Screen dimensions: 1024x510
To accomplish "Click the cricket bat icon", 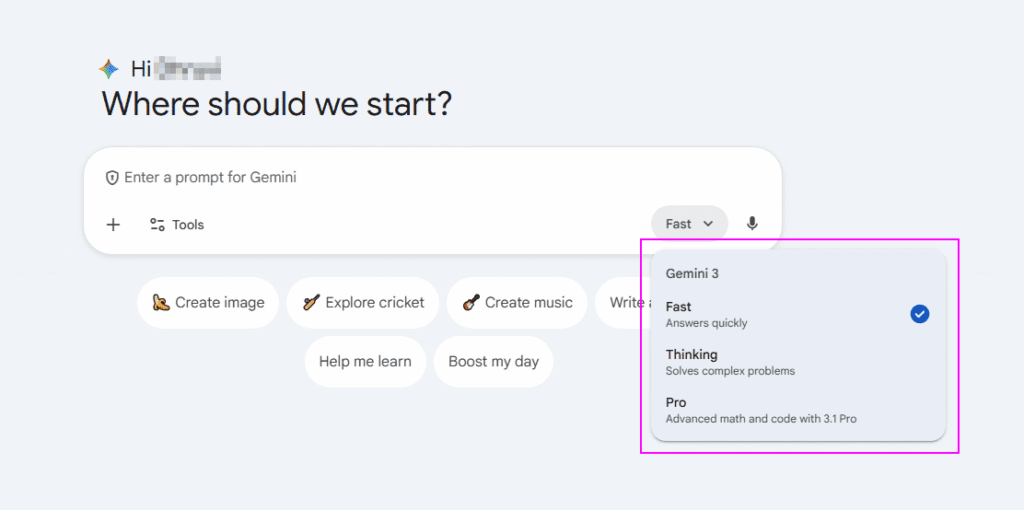I will tap(312, 302).
